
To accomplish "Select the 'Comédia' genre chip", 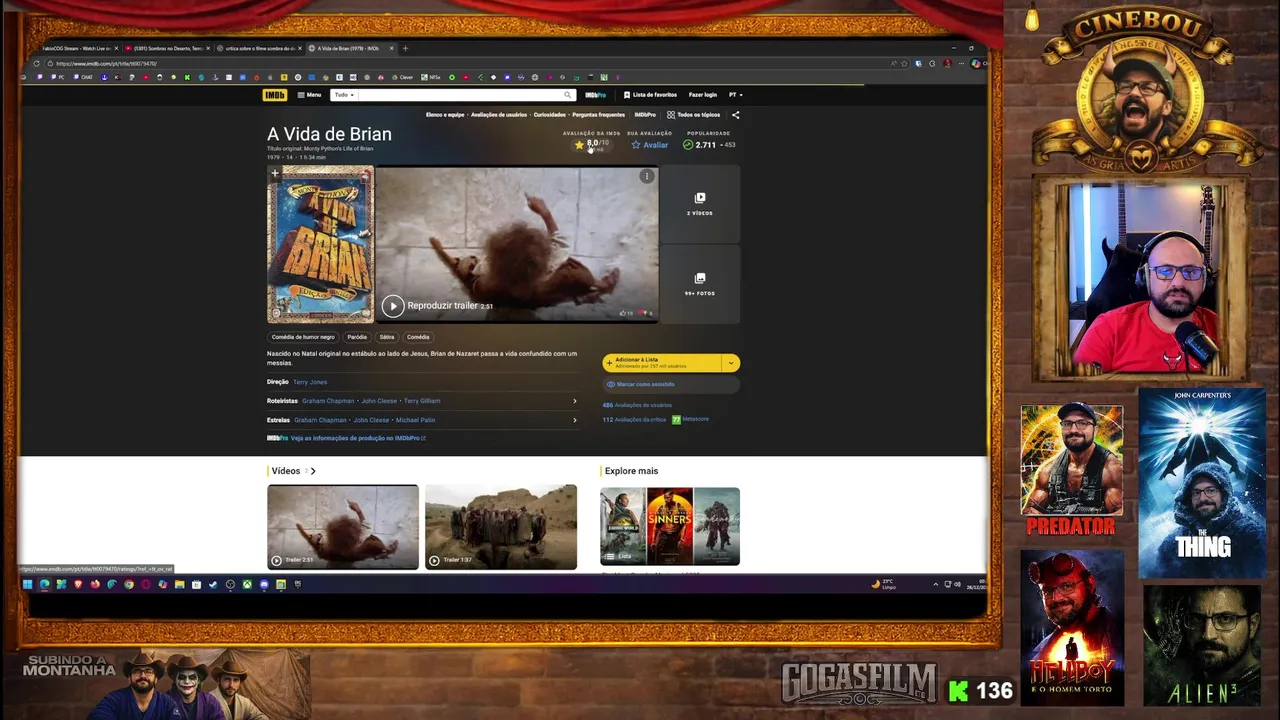I will [418, 337].
